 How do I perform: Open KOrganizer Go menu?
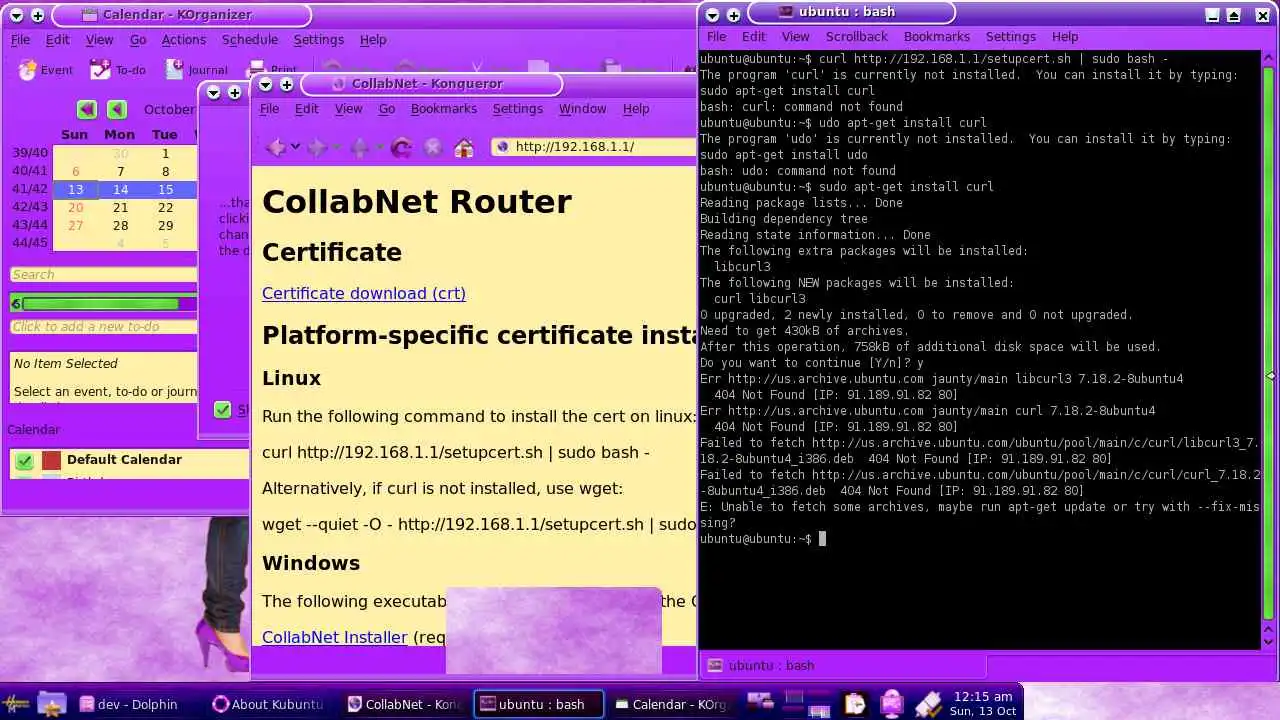[138, 40]
